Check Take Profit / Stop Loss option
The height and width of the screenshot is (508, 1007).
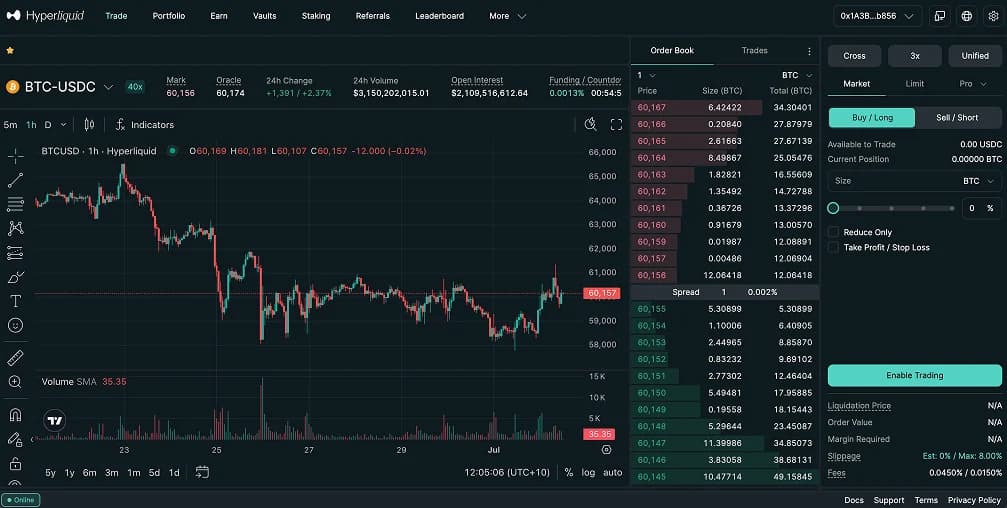(833, 247)
